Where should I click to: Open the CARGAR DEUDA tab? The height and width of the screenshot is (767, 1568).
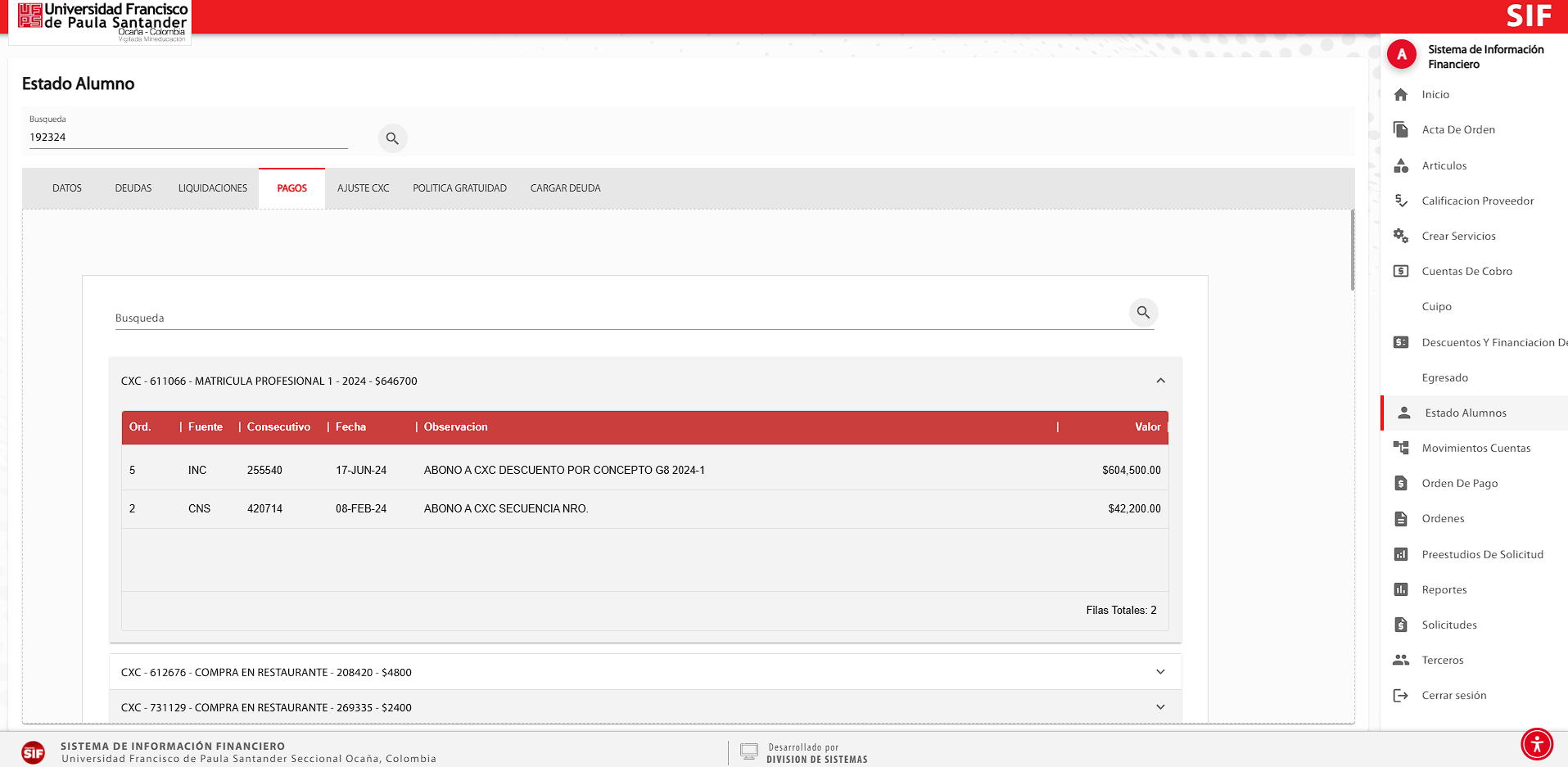pyautogui.click(x=566, y=188)
